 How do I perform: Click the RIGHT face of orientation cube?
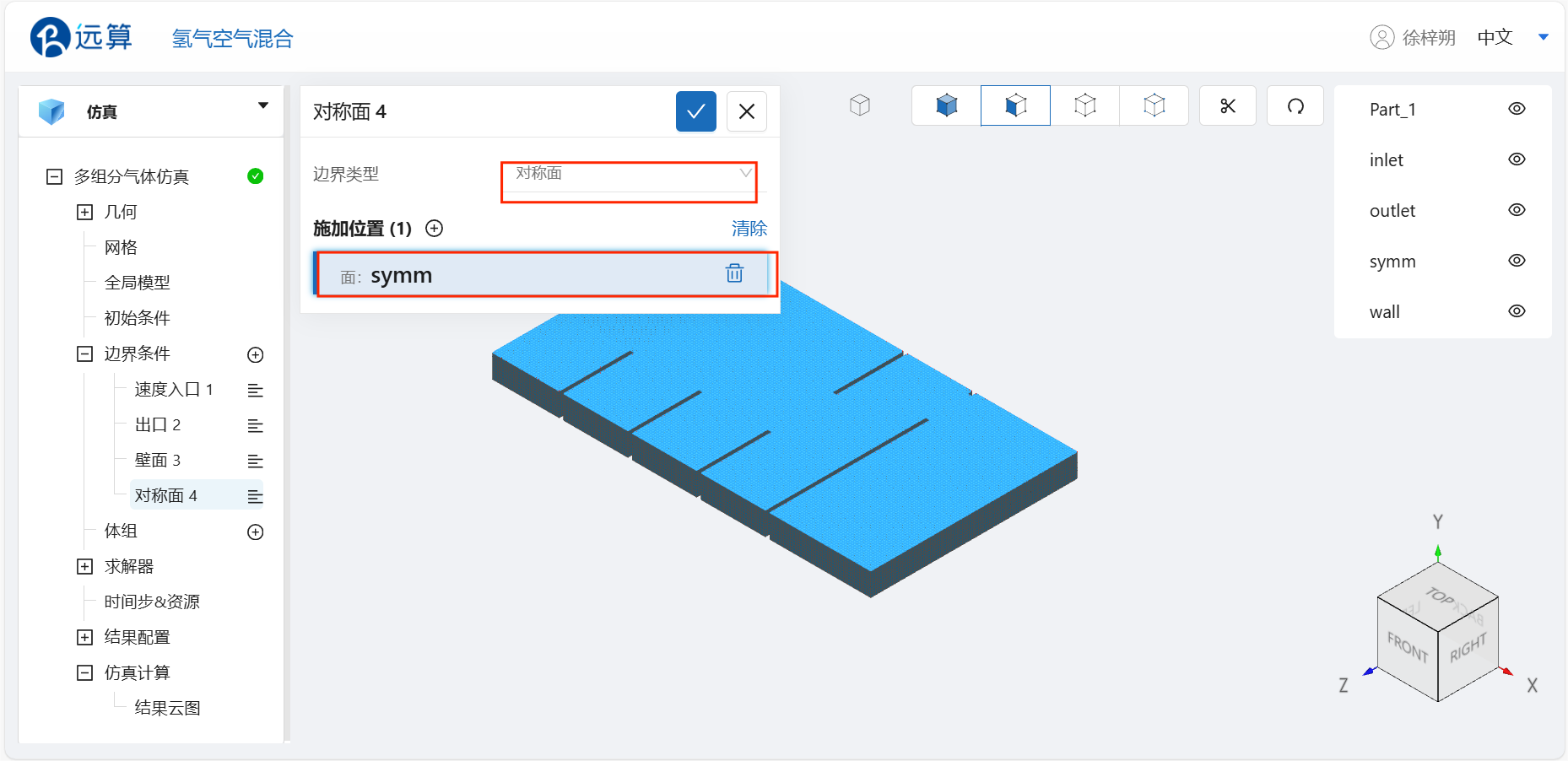(1468, 648)
